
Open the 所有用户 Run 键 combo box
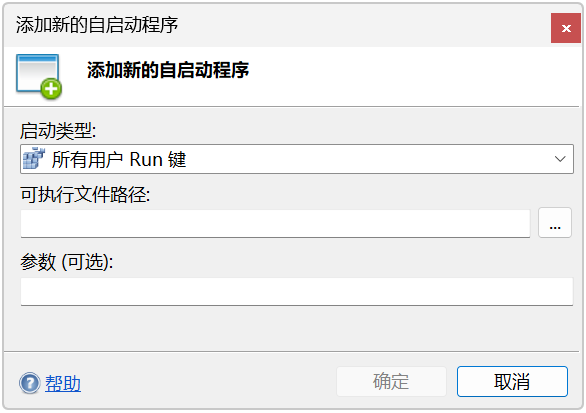tap(297, 159)
